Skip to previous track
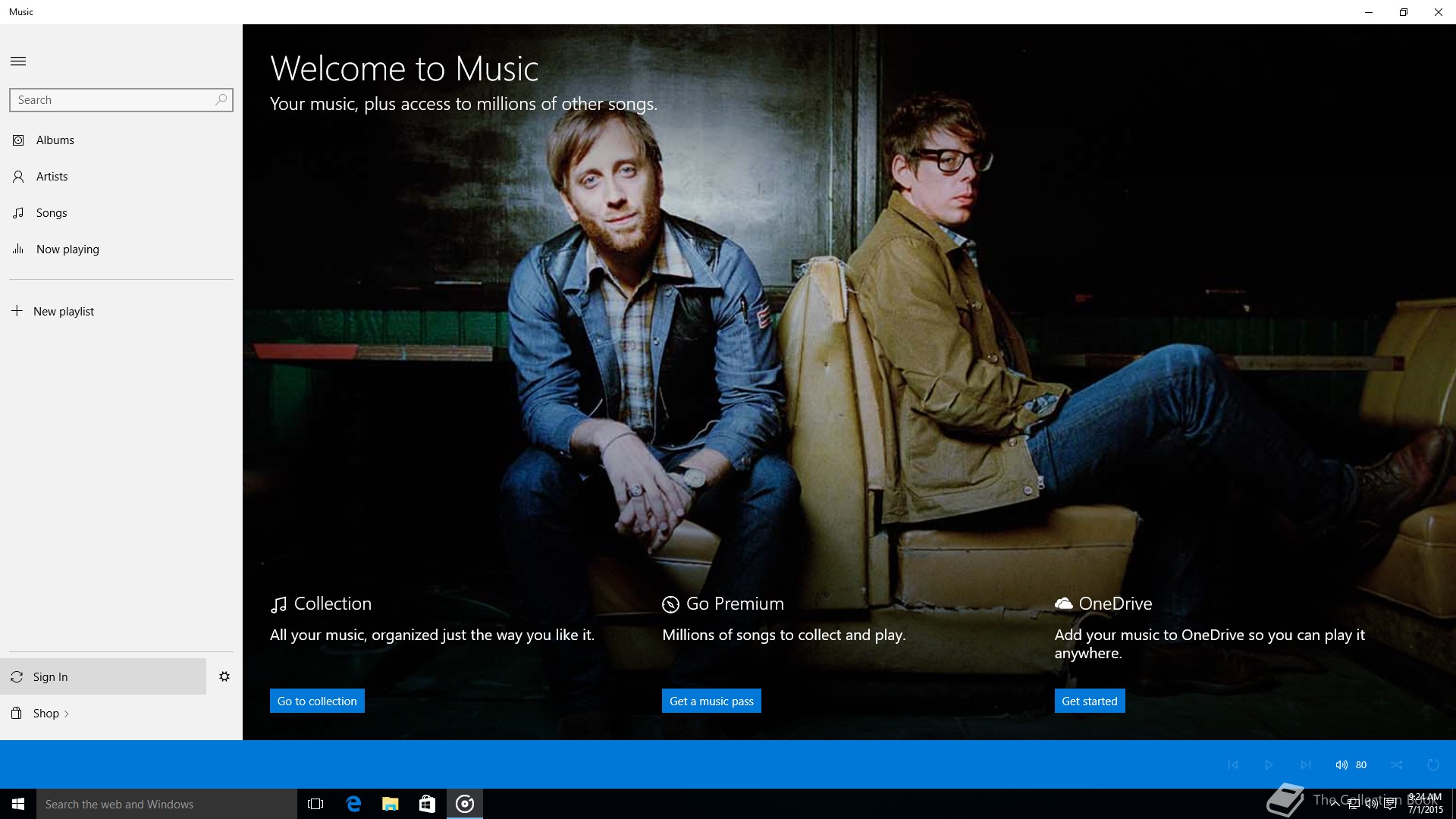This screenshot has width=1456, height=819. (x=1233, y=764)
